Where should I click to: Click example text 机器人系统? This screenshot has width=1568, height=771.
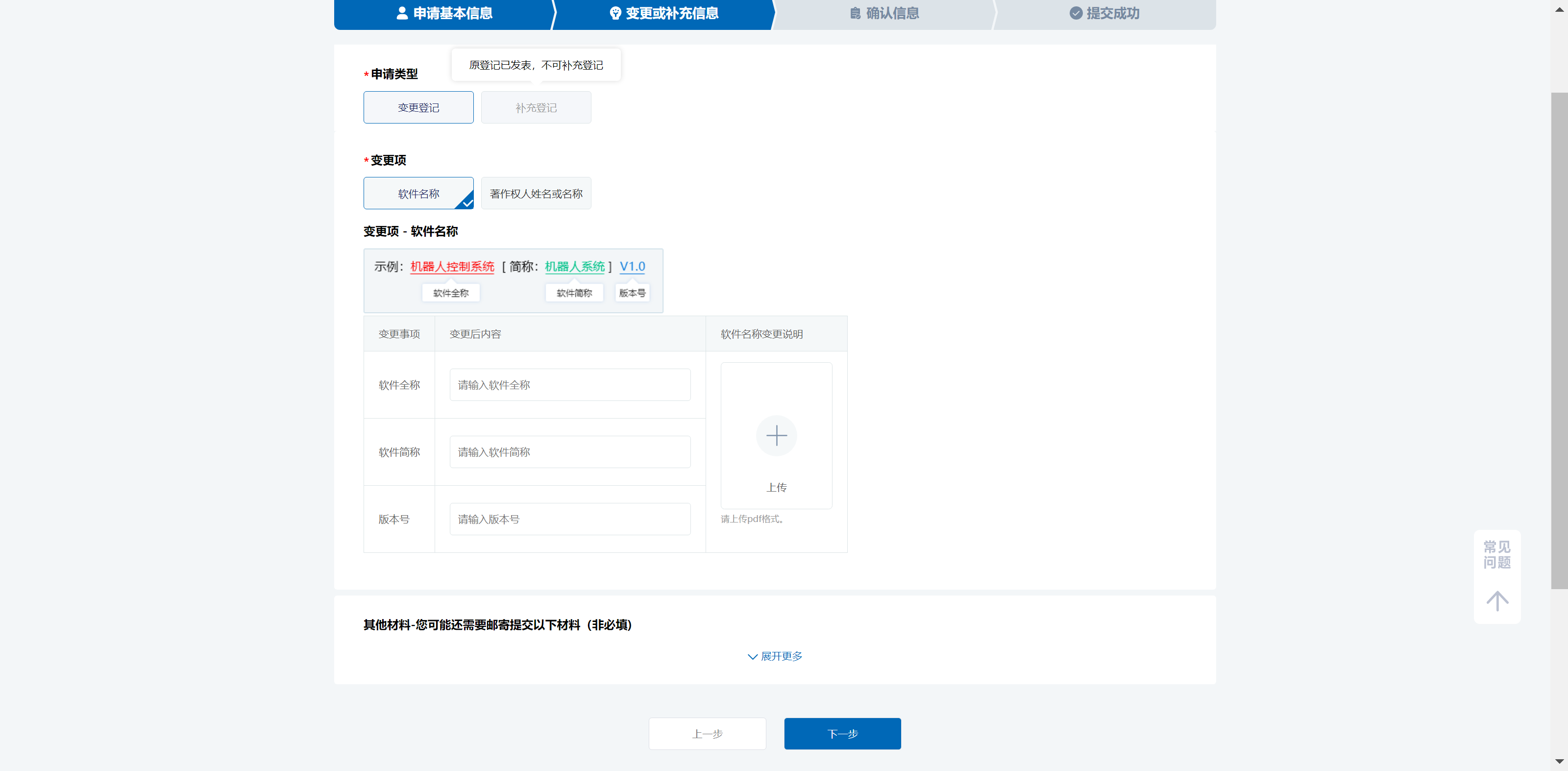point(575,267)
